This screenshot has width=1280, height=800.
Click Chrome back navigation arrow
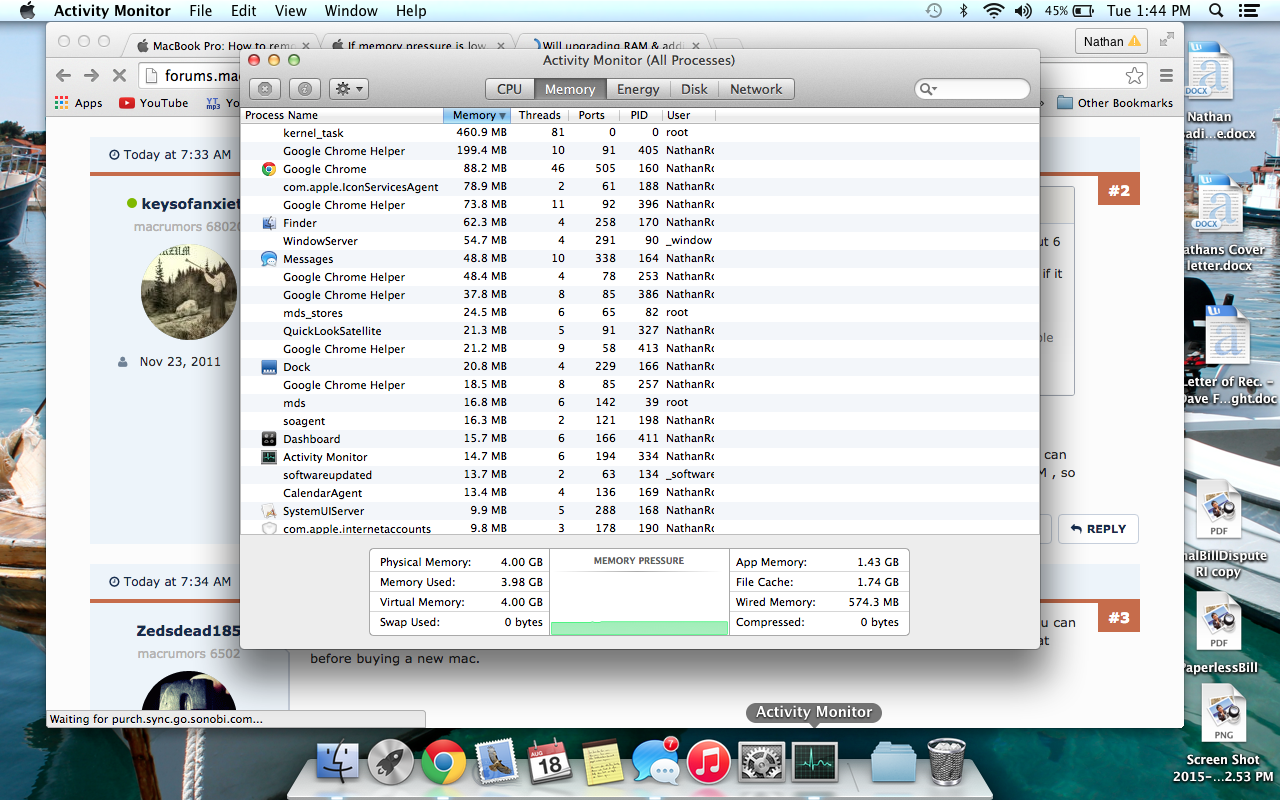click(63, 75)
